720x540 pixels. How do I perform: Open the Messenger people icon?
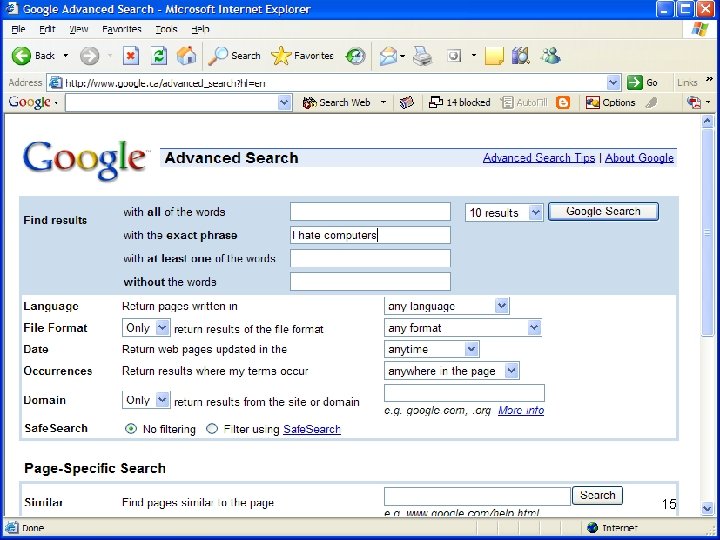tap(550, 56)
